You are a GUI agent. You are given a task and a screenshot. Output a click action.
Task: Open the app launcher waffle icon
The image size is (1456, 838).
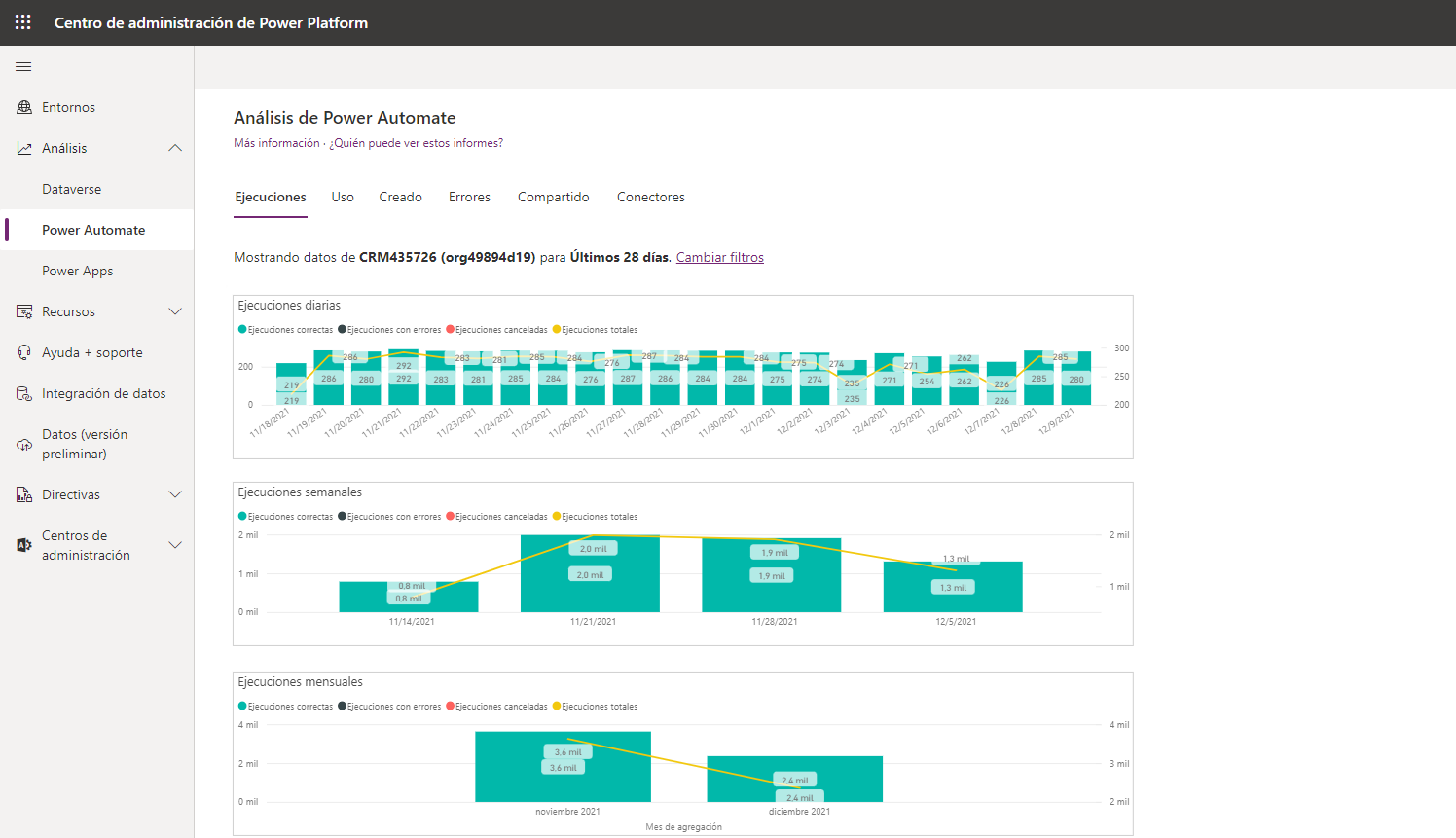[x=23, y=22]
